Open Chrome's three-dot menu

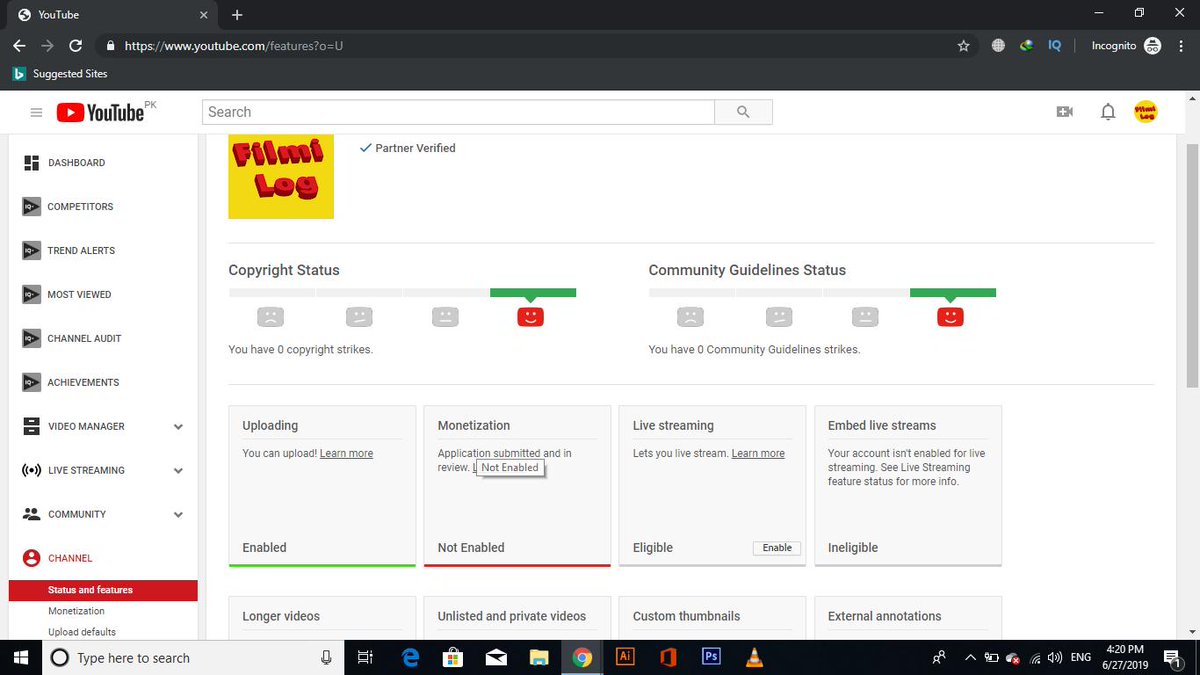(x=1180, y=46)
